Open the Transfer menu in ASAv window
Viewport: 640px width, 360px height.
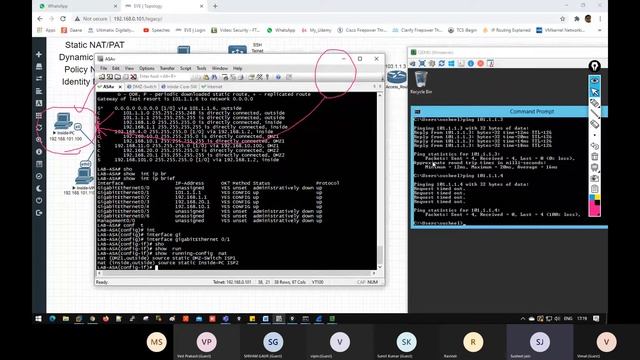click(167, 68)
